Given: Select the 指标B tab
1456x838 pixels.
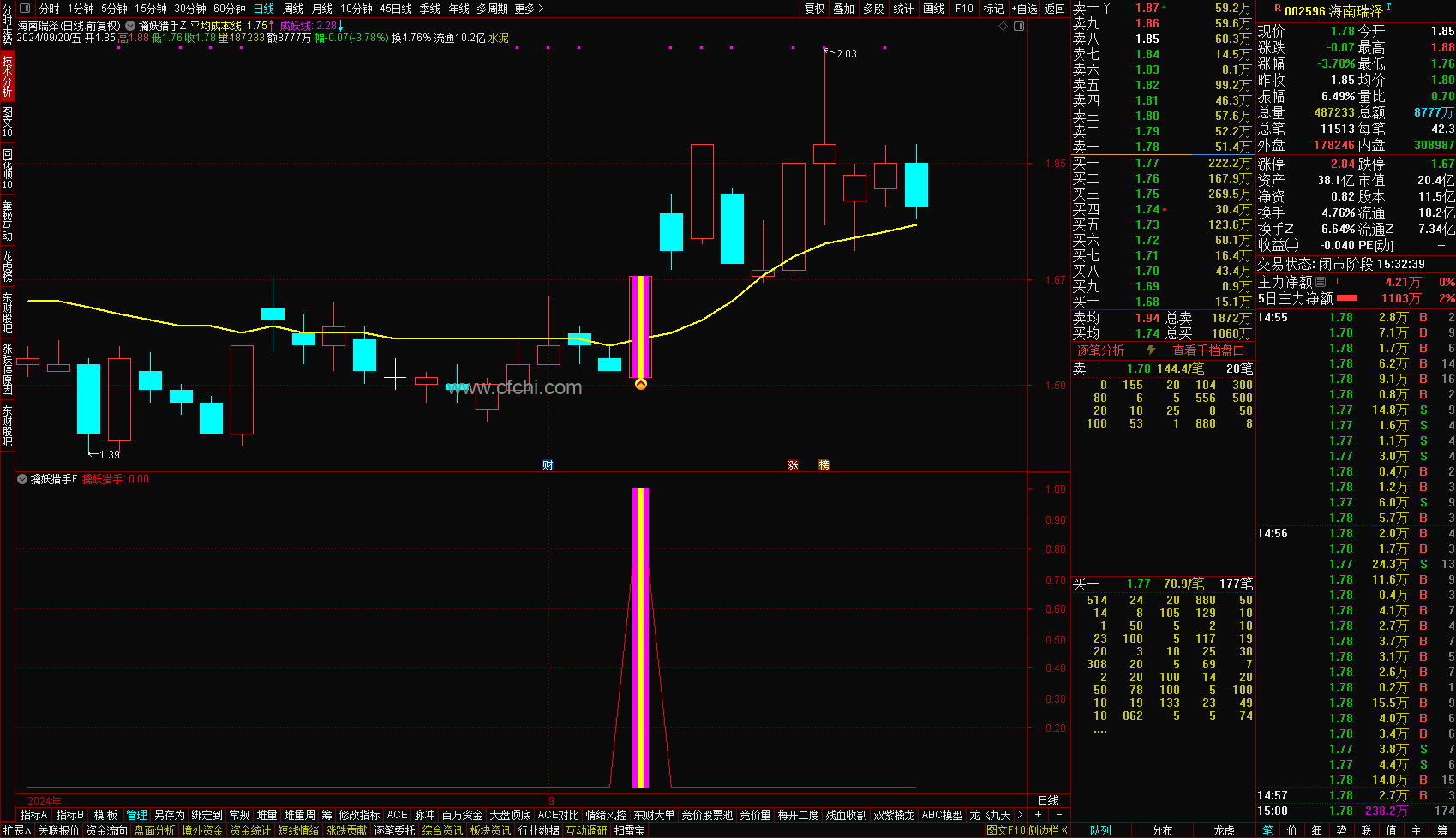Looking at the screenshot, I should pos(70,815).
